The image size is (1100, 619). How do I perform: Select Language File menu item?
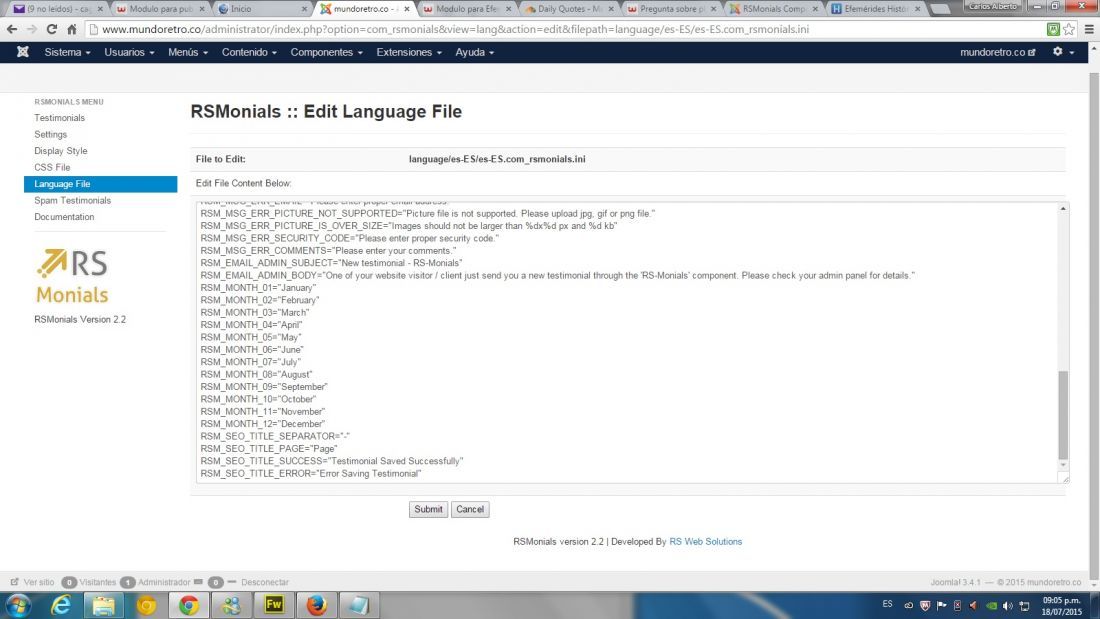pyautogui.click(x=100, y=184)
